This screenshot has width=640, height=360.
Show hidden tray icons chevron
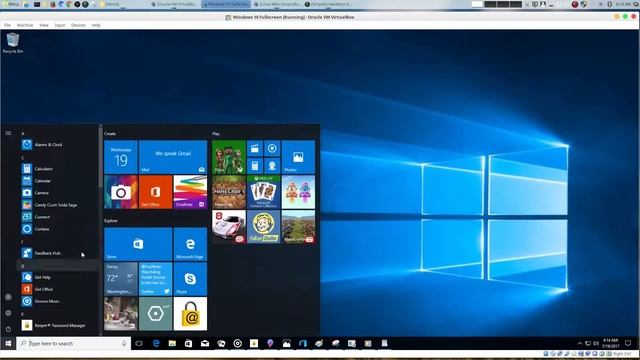580,343
